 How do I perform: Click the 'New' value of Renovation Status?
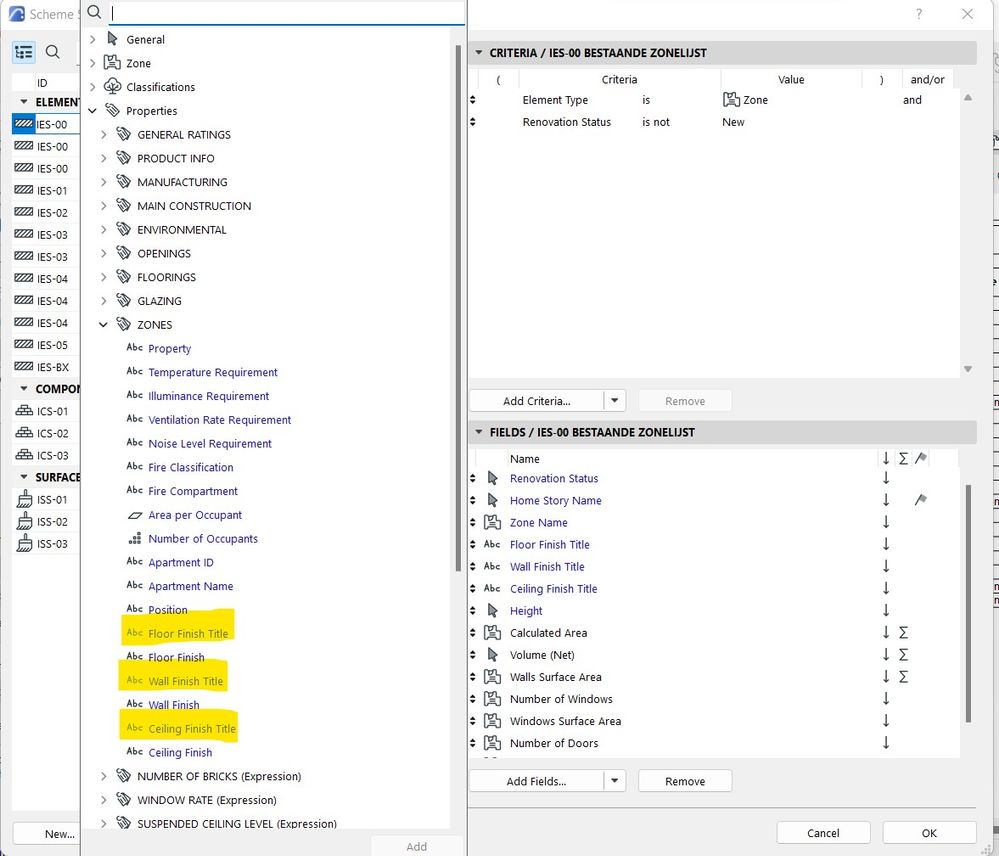(x=733, y=122)
